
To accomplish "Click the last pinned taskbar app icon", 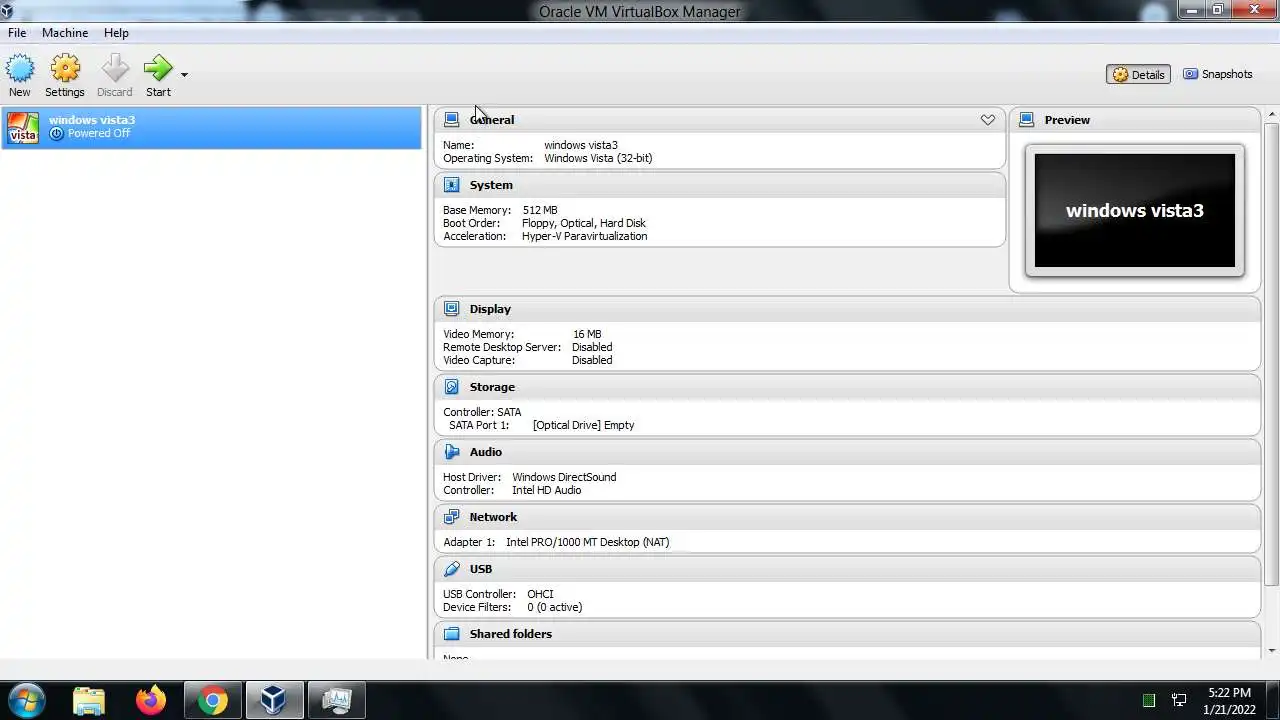I will (336, 700).
